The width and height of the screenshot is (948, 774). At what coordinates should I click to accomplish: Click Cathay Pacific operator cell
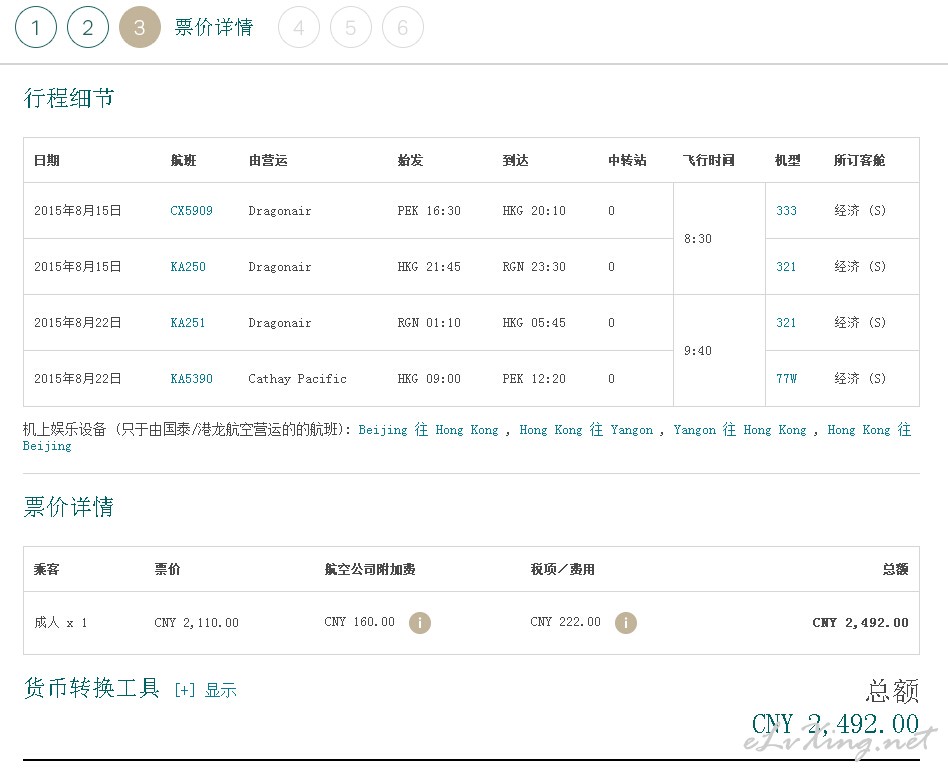[297, 379]
